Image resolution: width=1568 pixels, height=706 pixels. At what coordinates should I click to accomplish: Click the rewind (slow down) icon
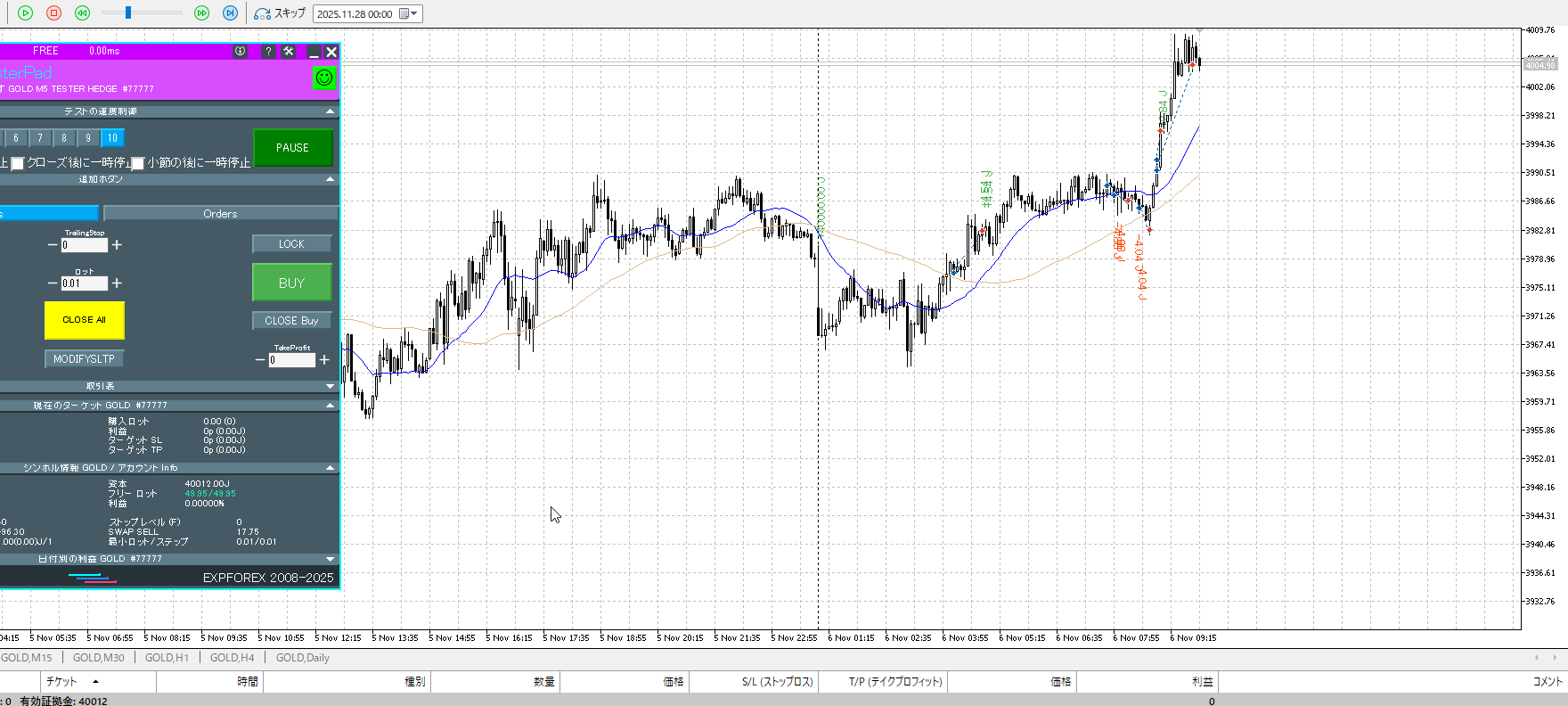[82, 13]
